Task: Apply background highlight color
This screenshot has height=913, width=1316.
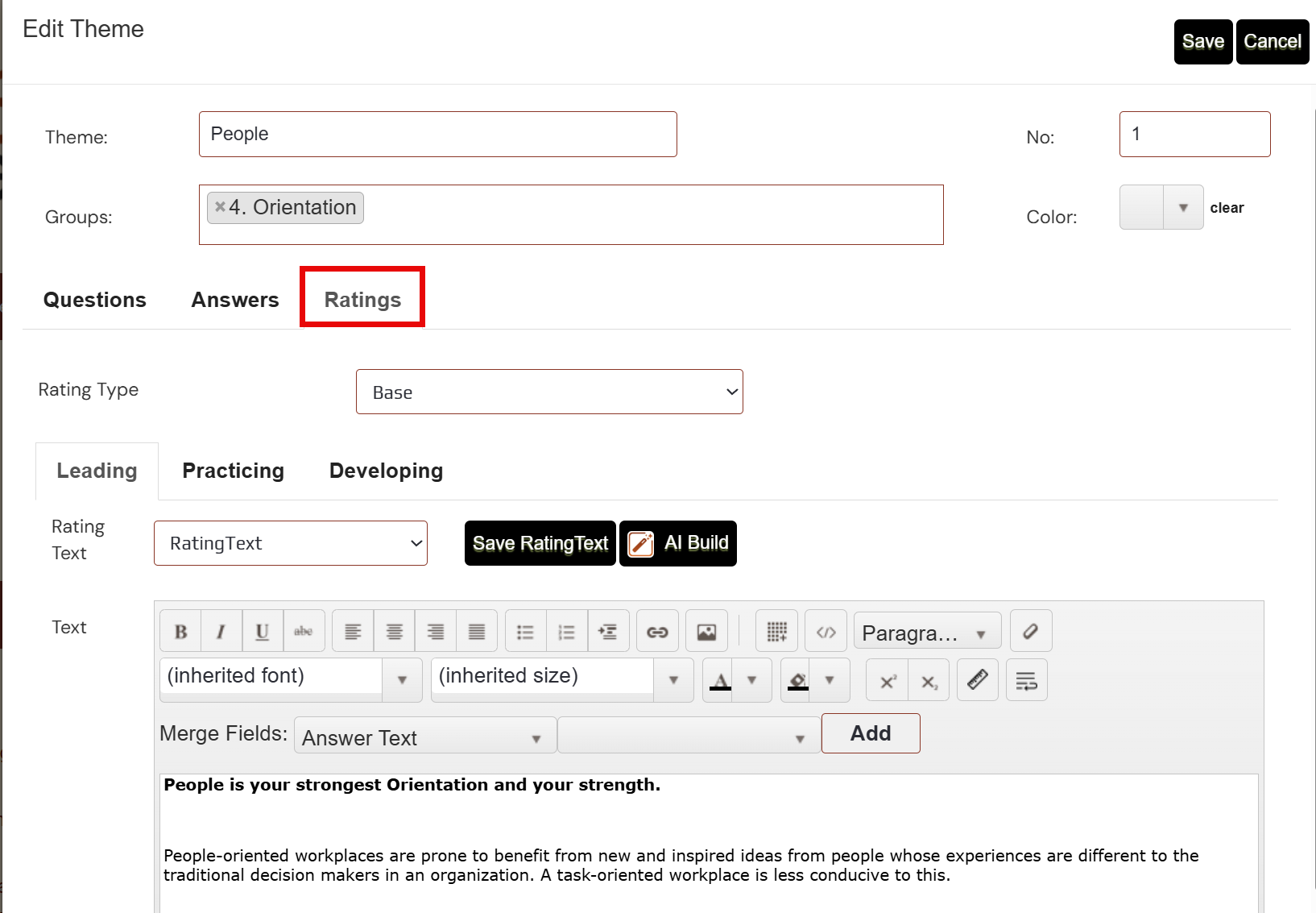Action: [797, 680]
